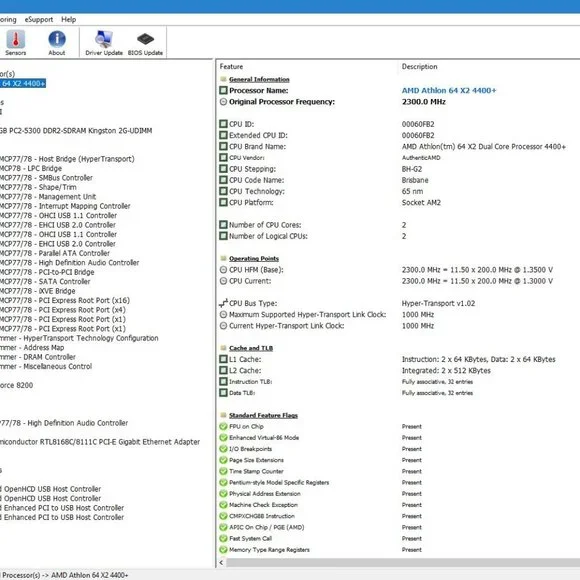The width and height of the screenshot is (580, 580).
Task: Click the CPU Code Name icon
Action: (223, 180)
